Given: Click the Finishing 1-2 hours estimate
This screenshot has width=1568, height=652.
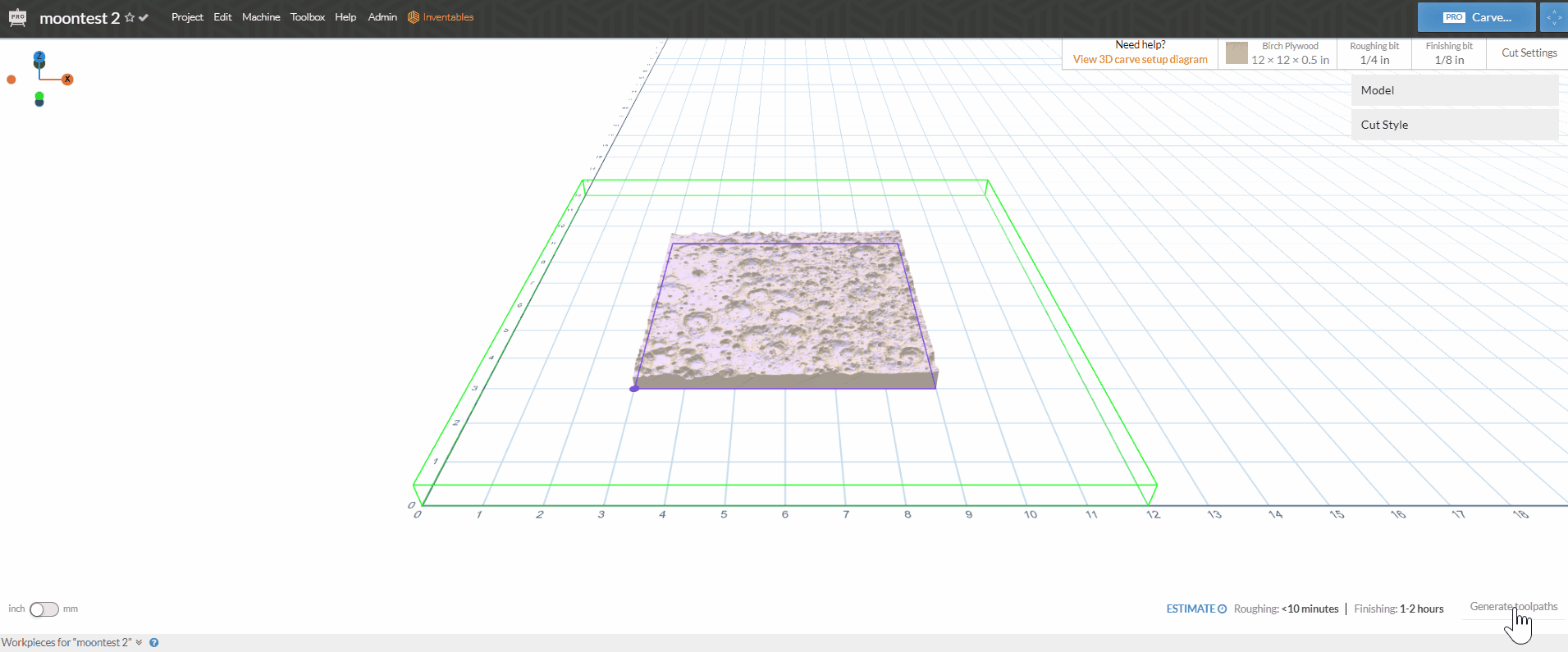Looking at the screenshot, I should 1398,609.
